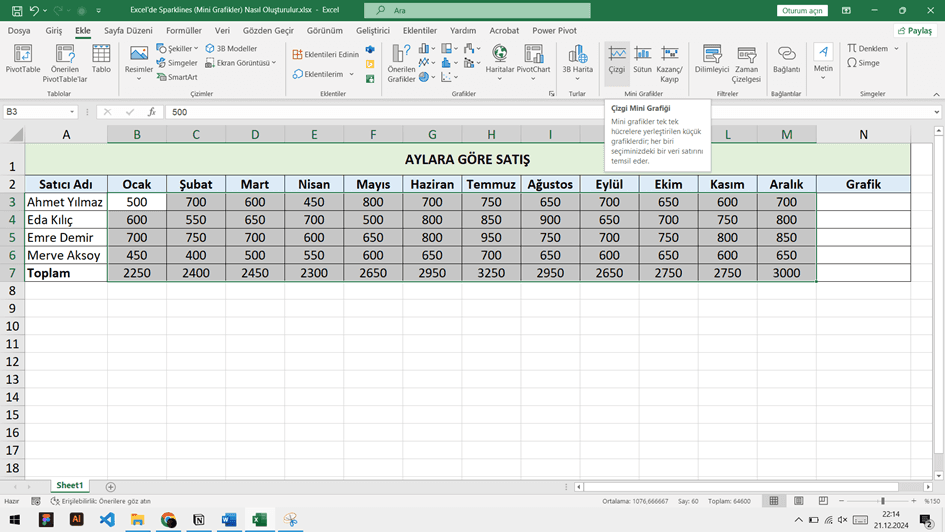Adjust the zoom slider in status bar
Screen dimensions: 945x532
(882, 501)
